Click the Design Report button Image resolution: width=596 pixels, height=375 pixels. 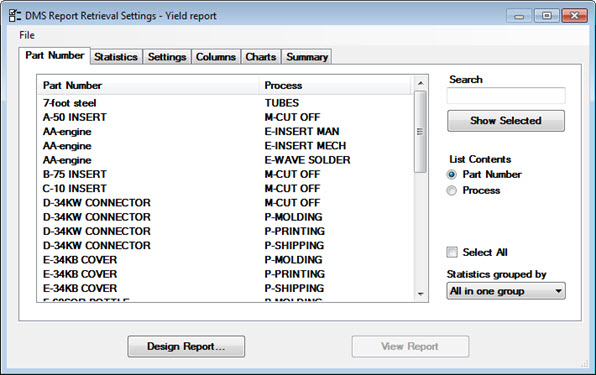pyautogui.click(x=186, y=347)
